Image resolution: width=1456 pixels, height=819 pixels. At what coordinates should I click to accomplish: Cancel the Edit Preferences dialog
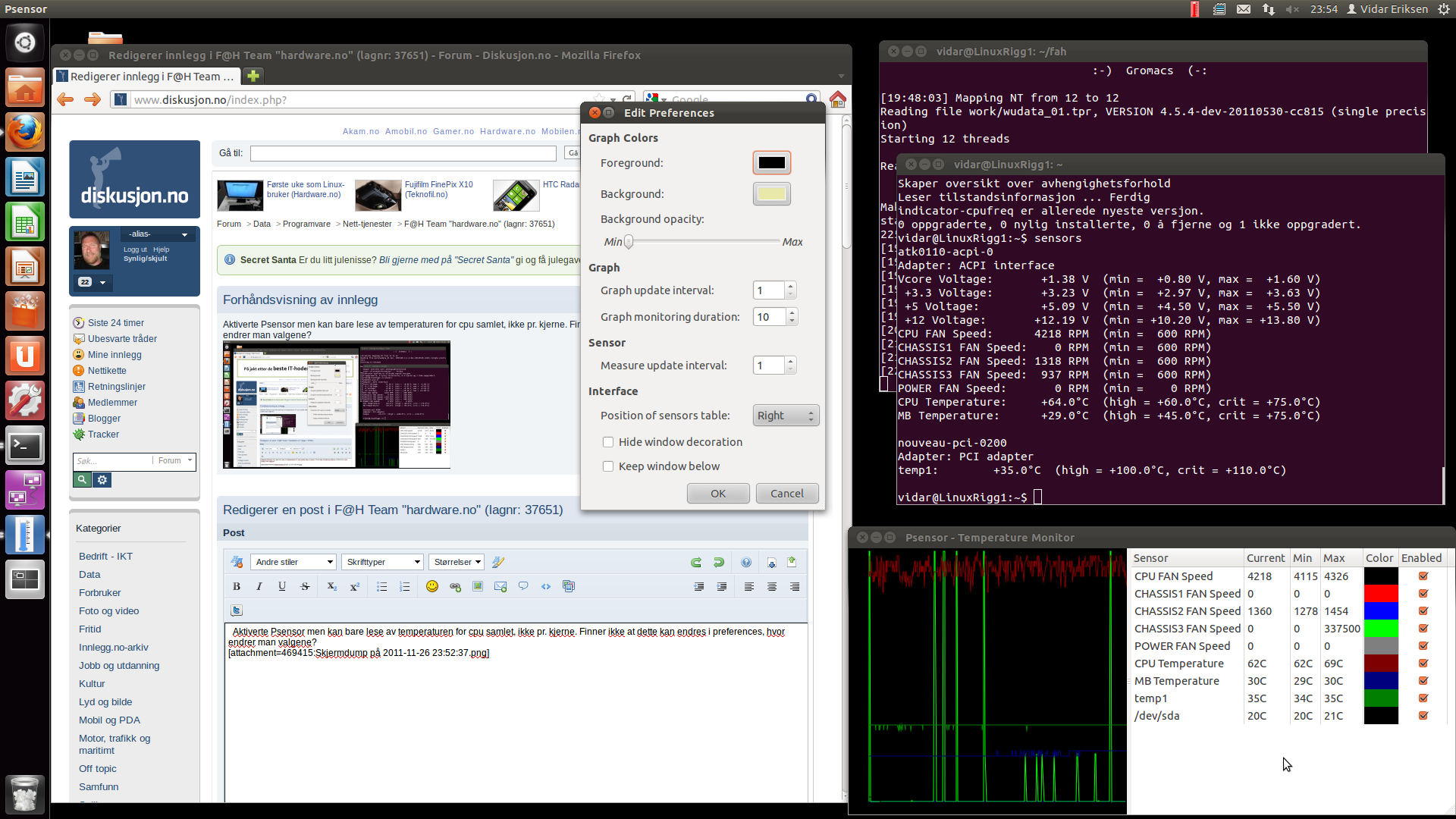click(x=787, y=494)
